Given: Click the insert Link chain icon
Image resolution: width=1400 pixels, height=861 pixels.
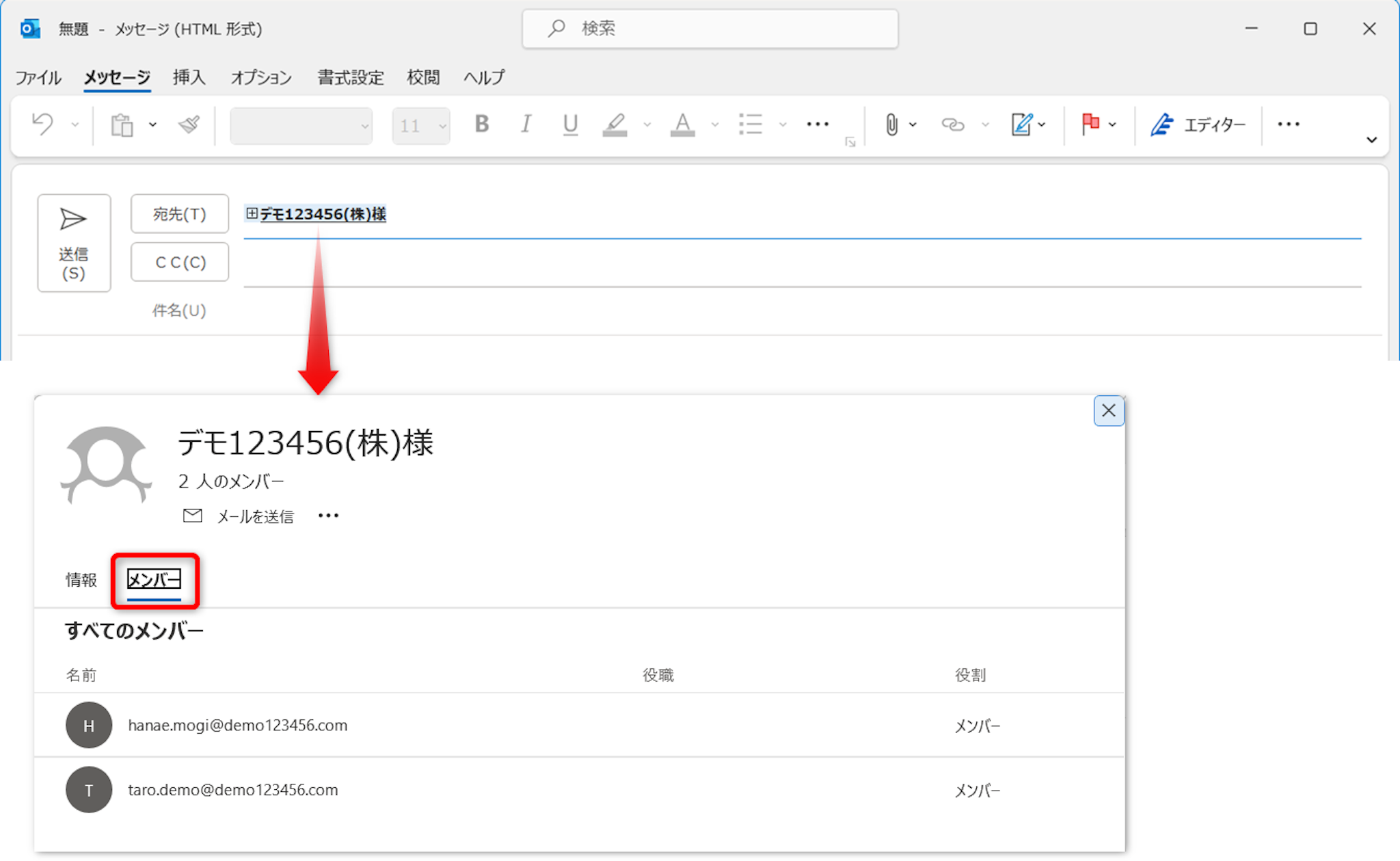Looking at the screenshot, I should click(952, 124).
